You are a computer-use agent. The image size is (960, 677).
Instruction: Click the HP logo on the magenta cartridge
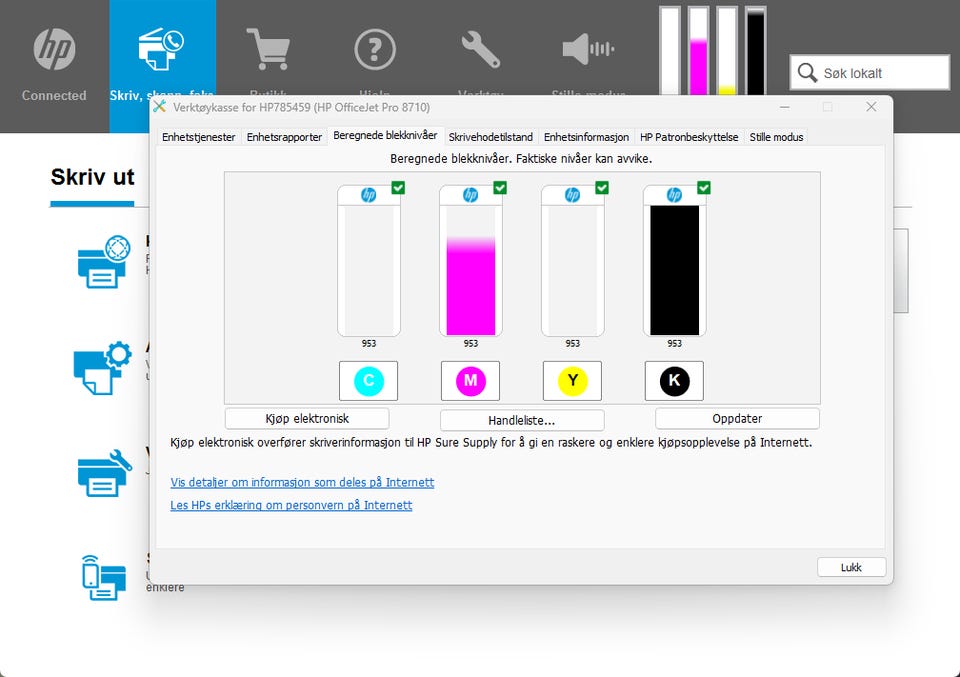(470, 195)
